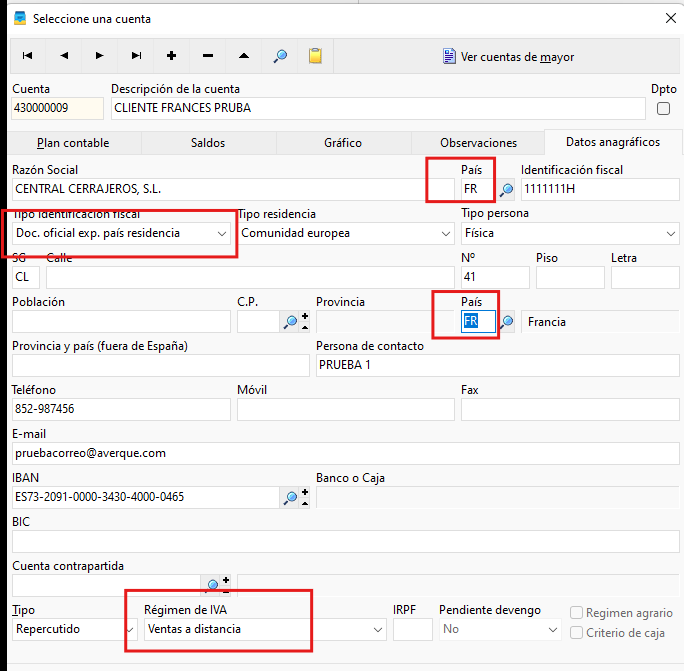Jump to the last account record
This screenshot has width=684, height=671.
click(136, 56)
